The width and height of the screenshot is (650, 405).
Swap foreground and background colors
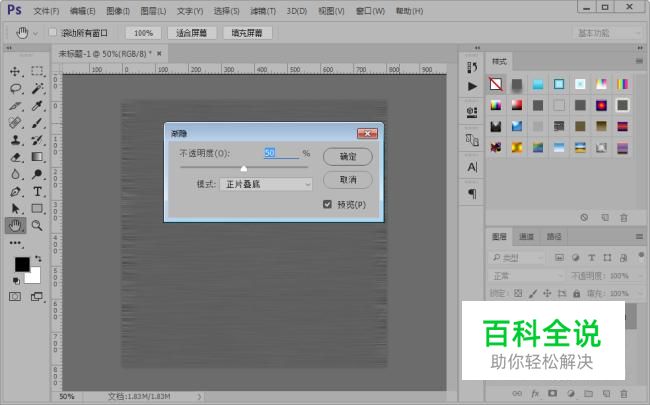38,259
